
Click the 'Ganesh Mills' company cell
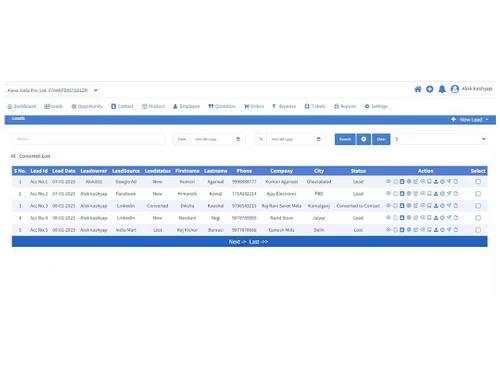point(281,230)
